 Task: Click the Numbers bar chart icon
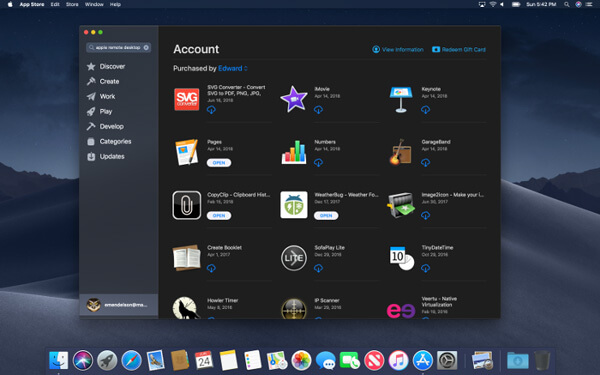(x=294, y=152)
